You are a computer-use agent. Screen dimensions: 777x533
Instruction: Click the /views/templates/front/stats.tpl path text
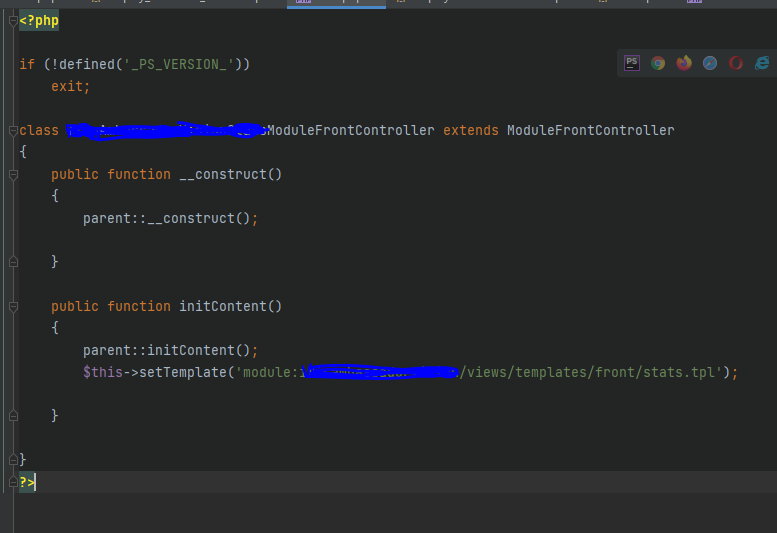tap(588, 373)
